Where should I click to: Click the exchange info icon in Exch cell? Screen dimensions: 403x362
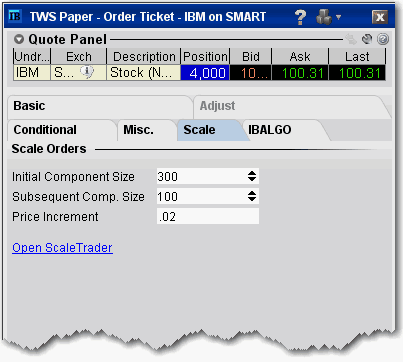87,72
